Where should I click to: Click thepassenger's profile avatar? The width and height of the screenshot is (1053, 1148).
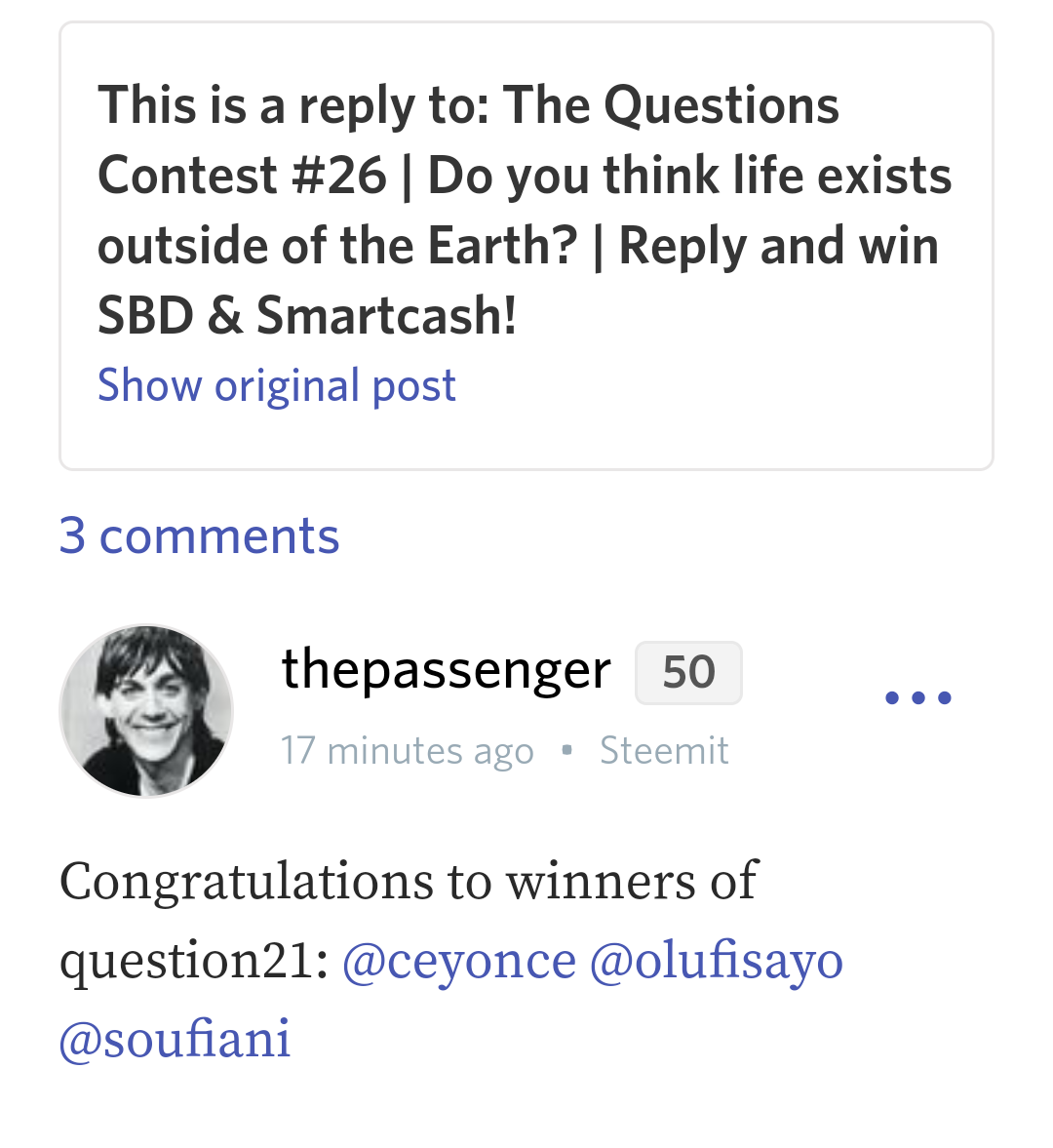pyautogui.click(x=146, y=711)
